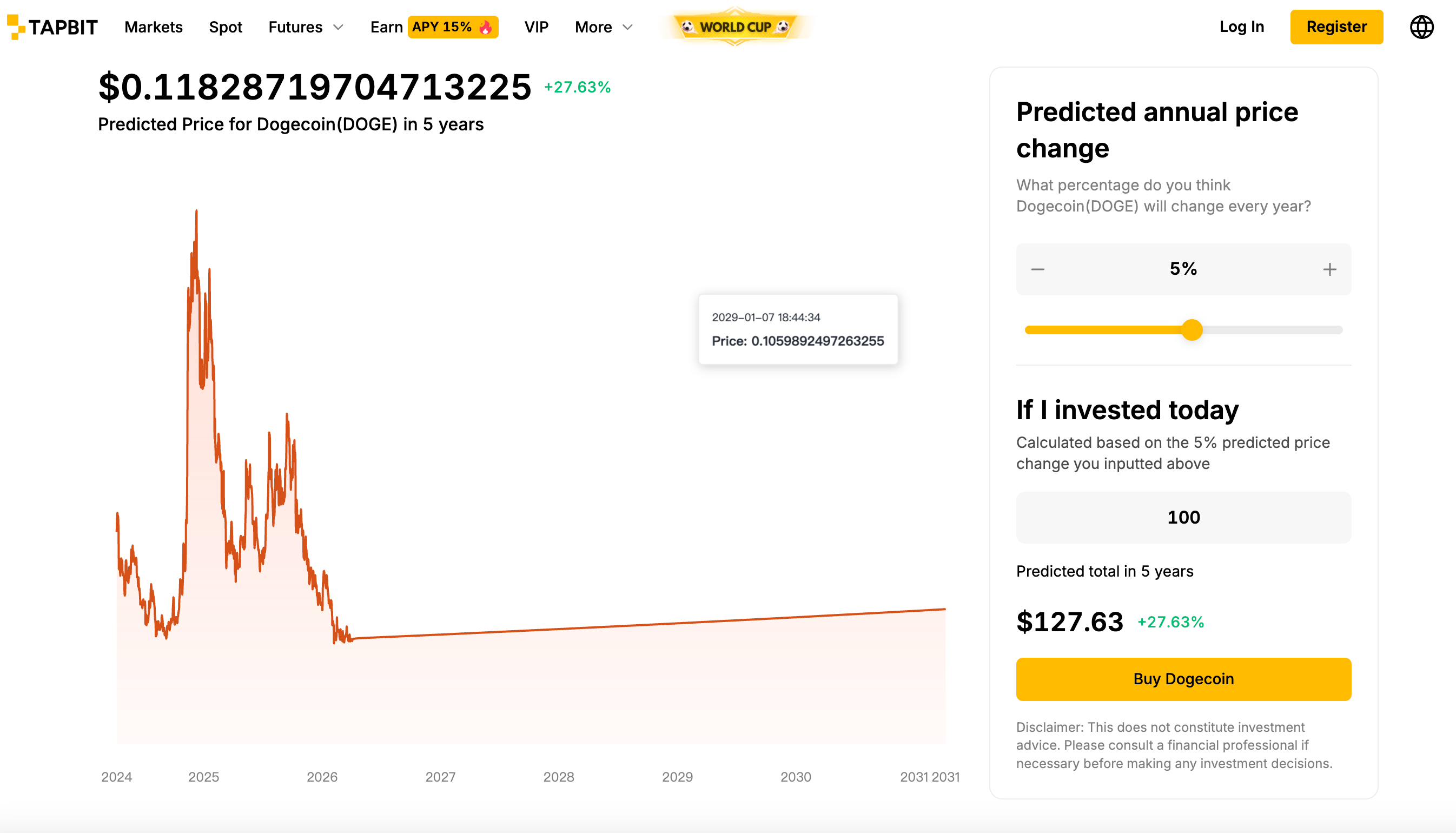Click the APY 15% fire badge
Viewport: 1456px width, 833px height.
tap(452, 27)
